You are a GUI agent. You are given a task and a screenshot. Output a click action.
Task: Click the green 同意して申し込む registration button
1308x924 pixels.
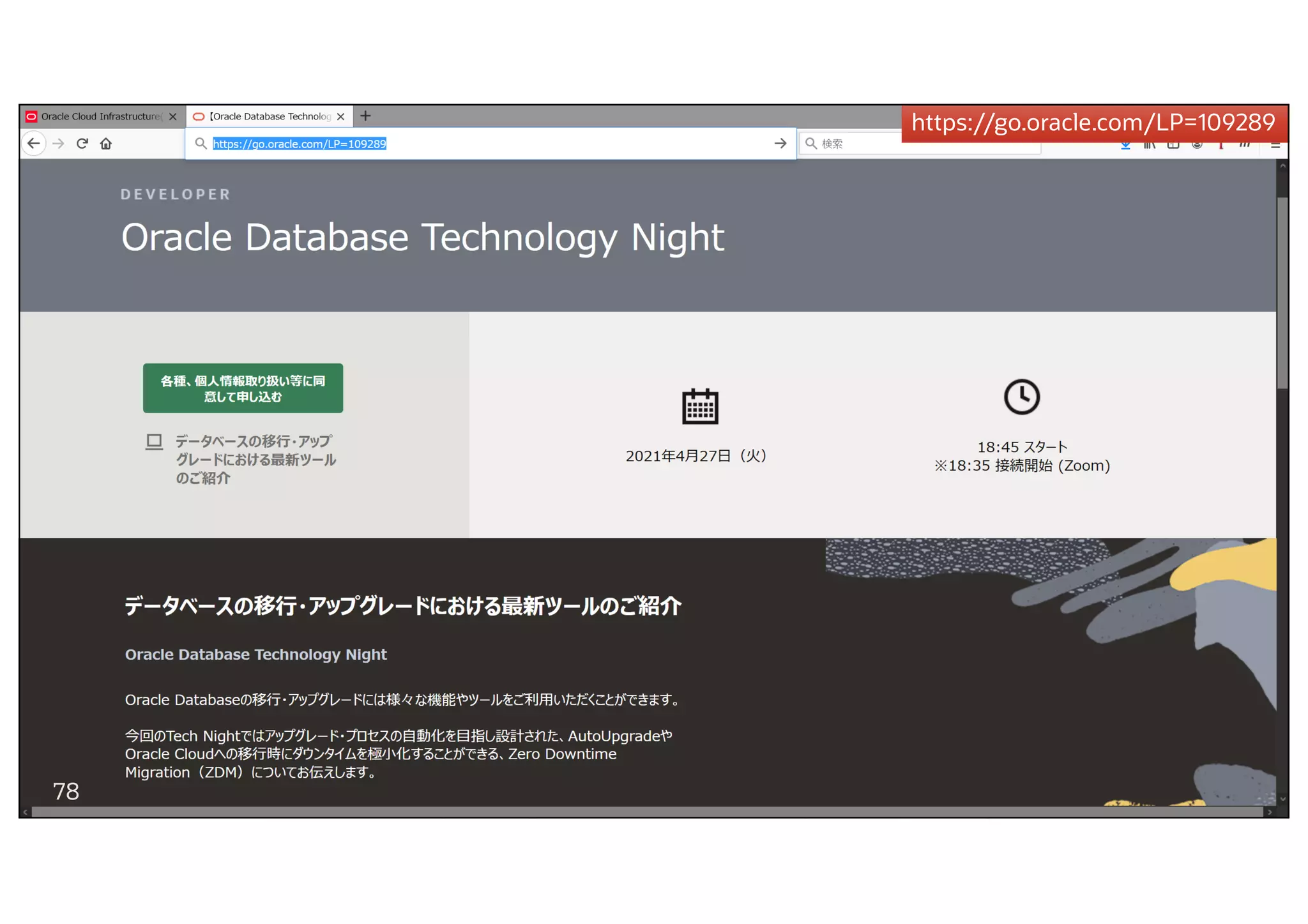[243, 388]
